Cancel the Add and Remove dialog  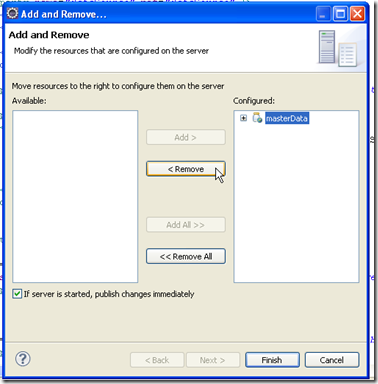point(332,360)
